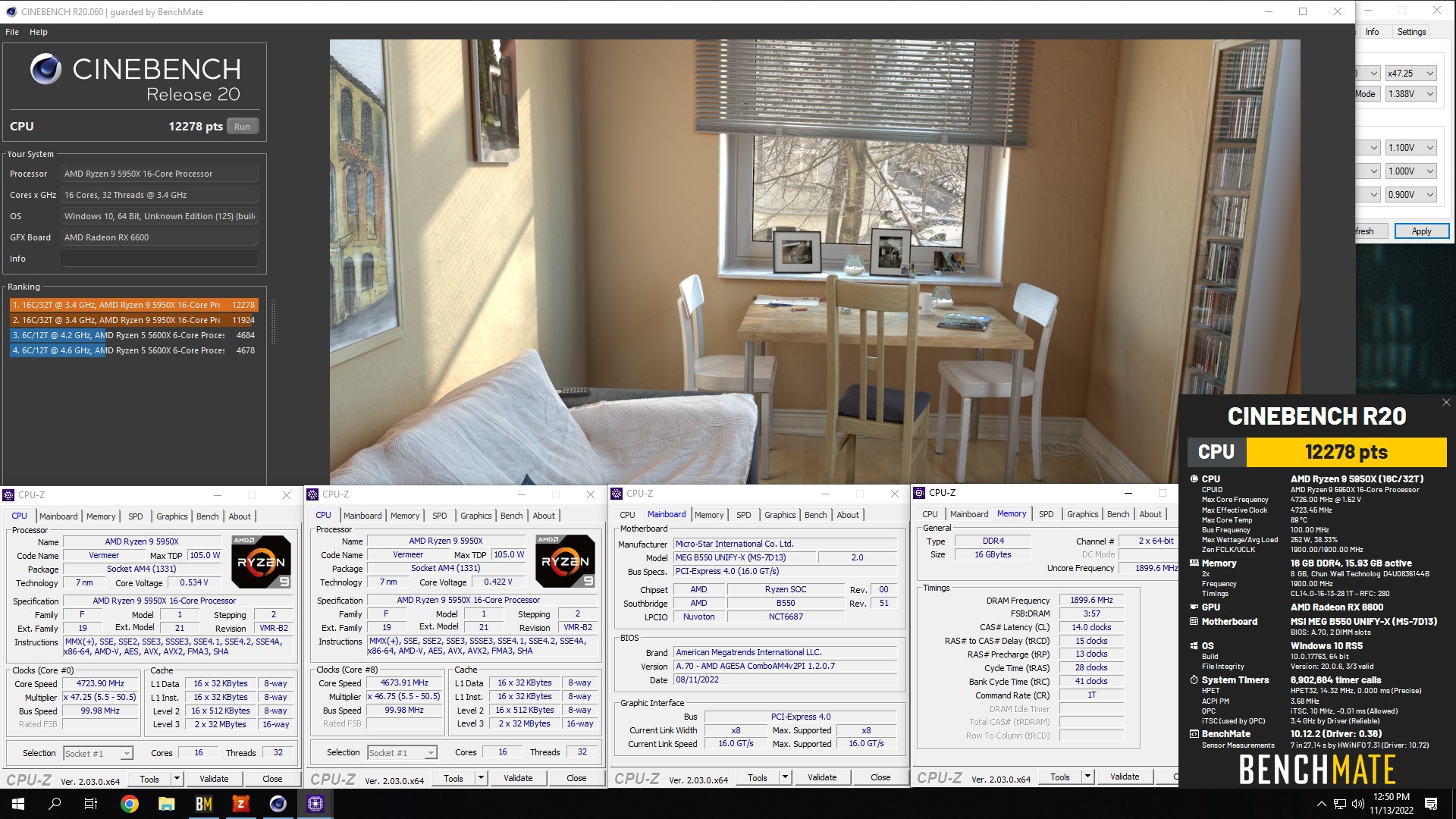
Task: Open Tools dropdown arrow in third CPU-Z
Action: (x=785, y=777)
